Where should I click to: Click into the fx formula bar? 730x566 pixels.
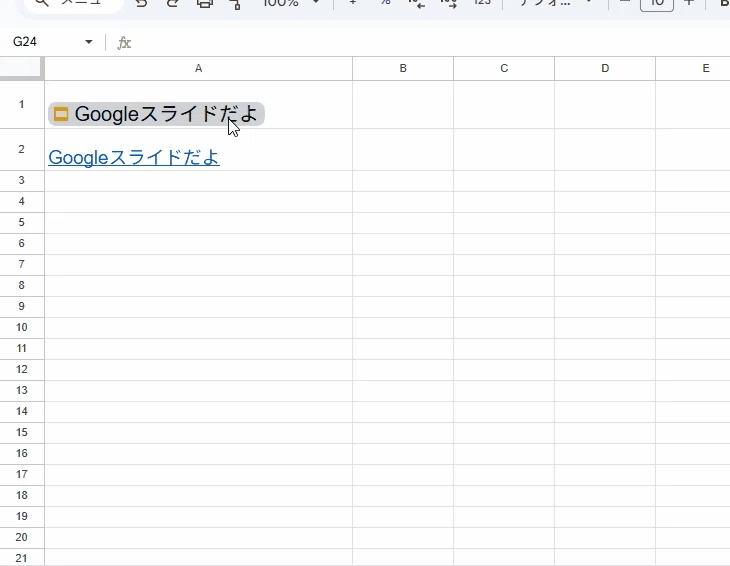pos(428,43)
